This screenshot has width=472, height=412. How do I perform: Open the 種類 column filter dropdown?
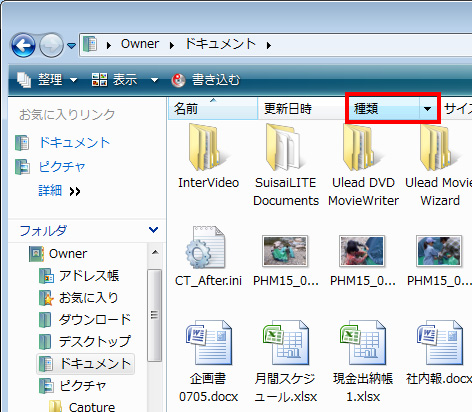428,109
